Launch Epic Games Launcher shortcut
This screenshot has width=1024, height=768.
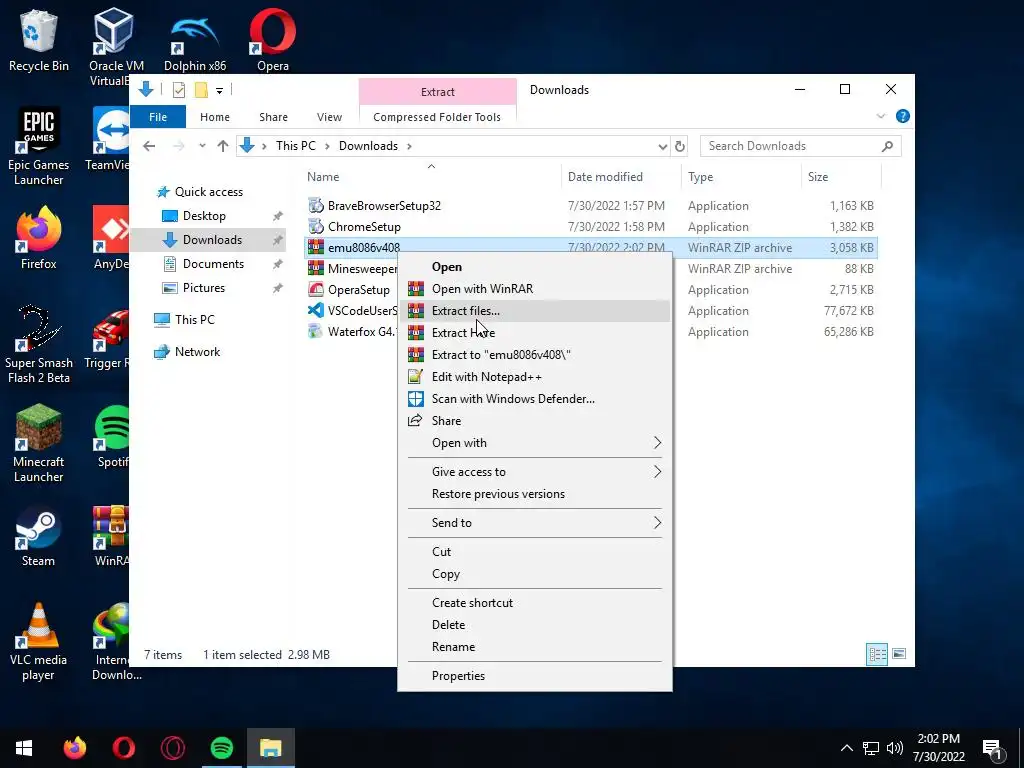(39, 145)
